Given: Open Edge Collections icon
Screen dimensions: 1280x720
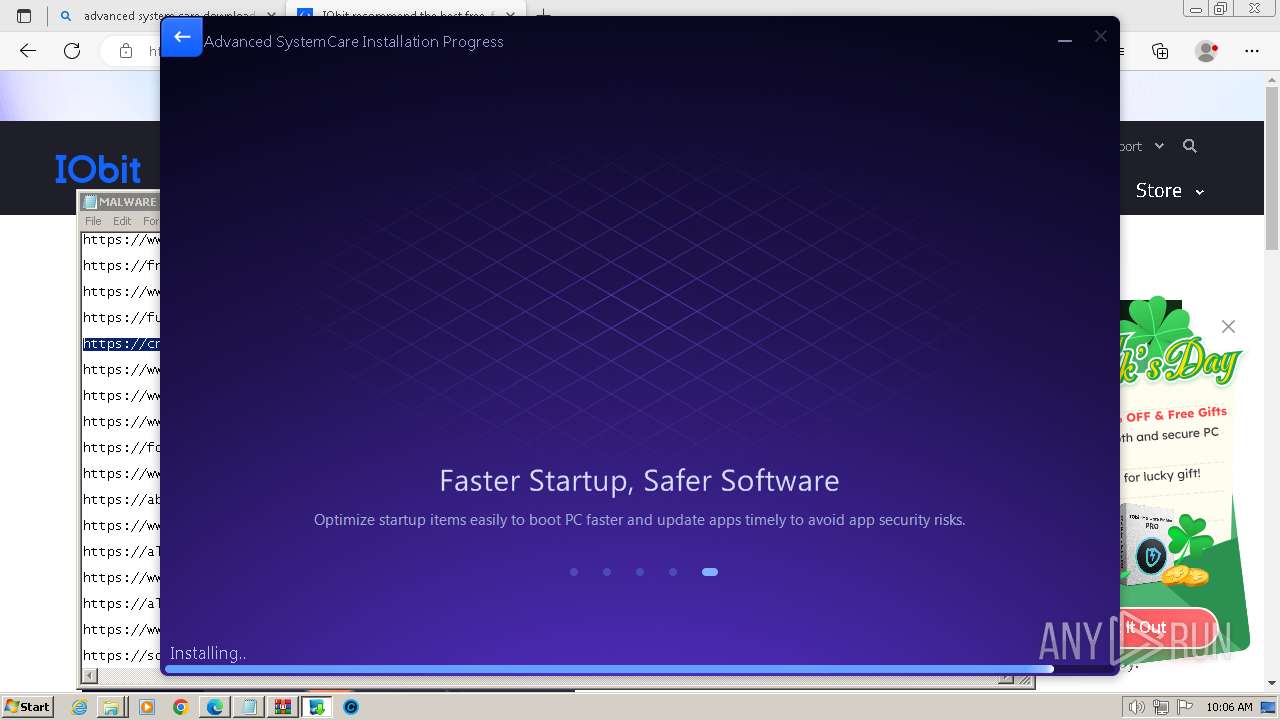Looking at the screenshot, I should coord(1160,51).
